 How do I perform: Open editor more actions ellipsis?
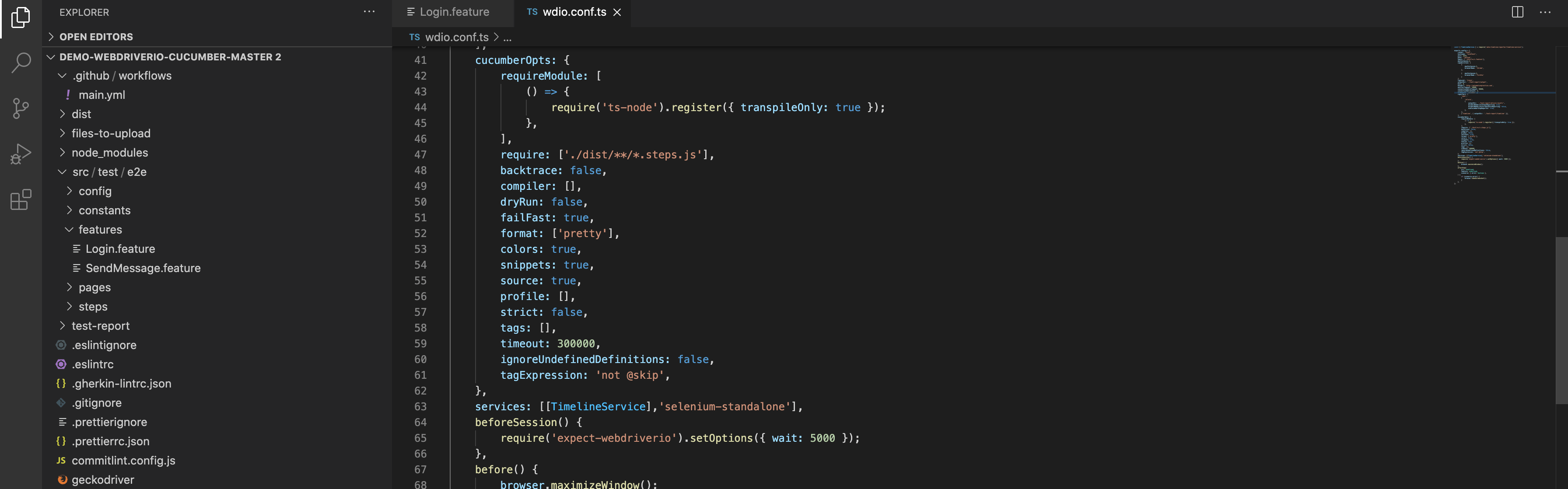[1545, 12]
